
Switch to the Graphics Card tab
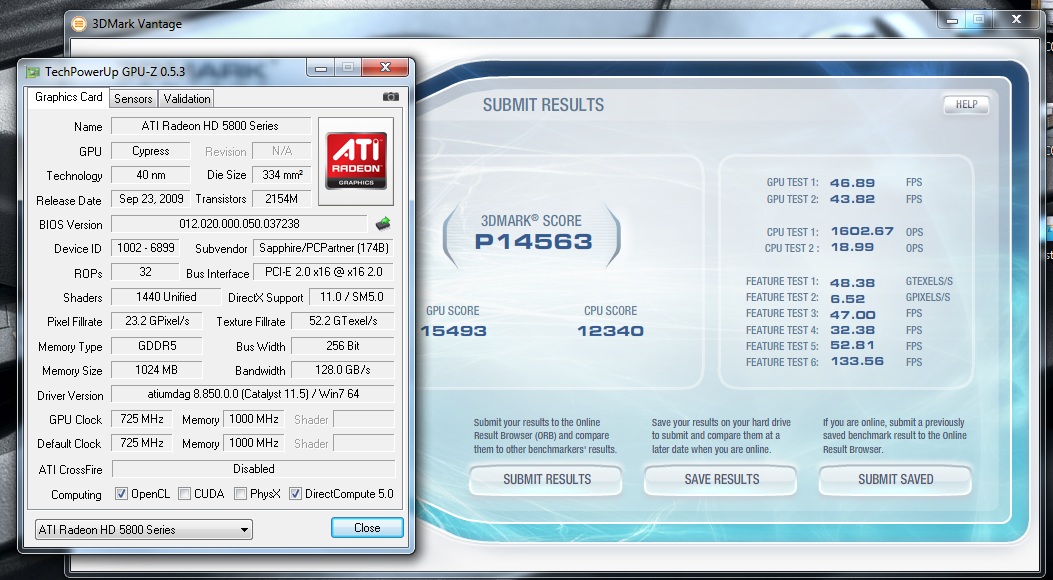pos(68,97)
